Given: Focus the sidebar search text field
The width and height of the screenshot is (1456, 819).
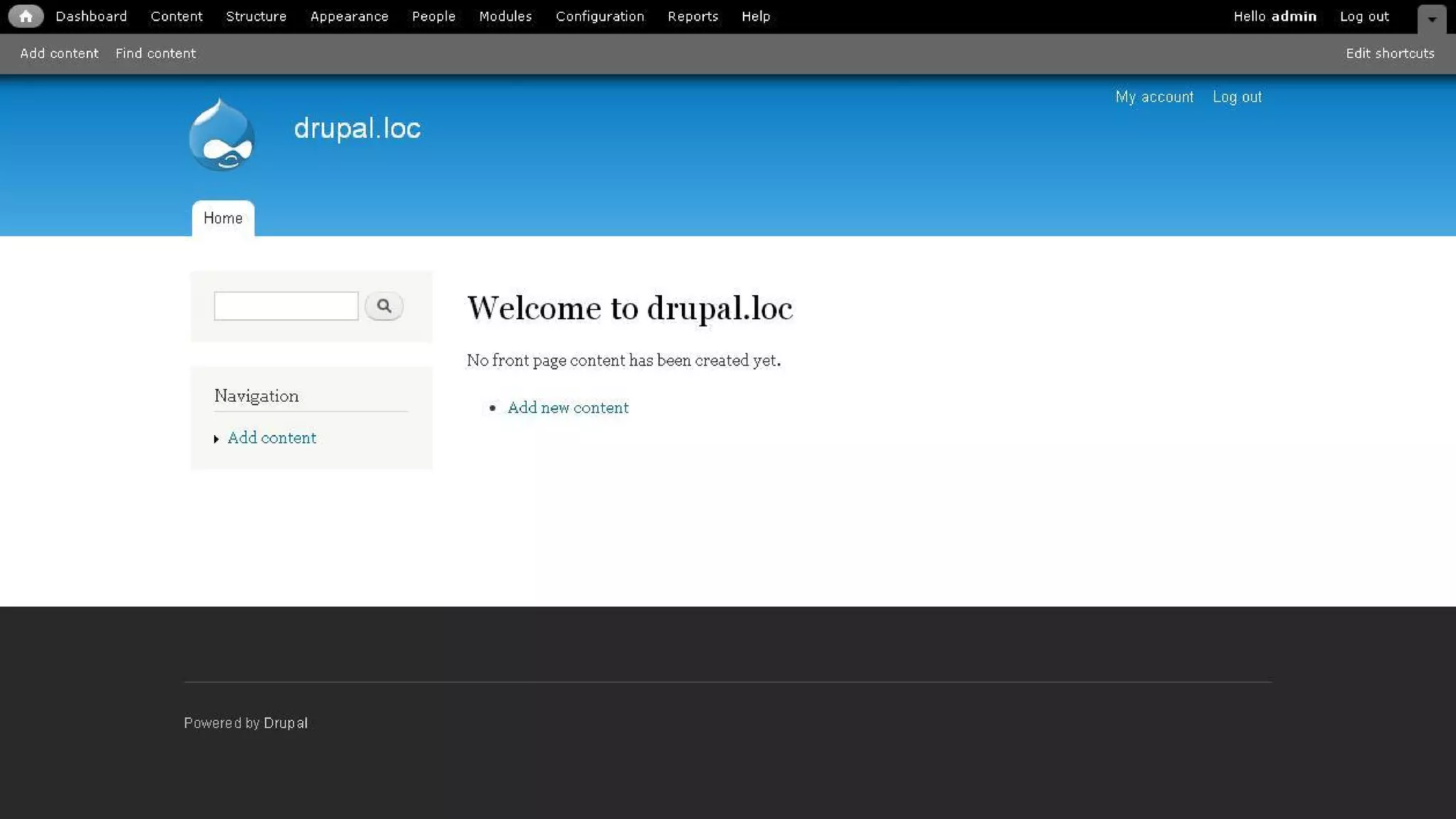Looking at the screenshot, I should pos(286,306).
